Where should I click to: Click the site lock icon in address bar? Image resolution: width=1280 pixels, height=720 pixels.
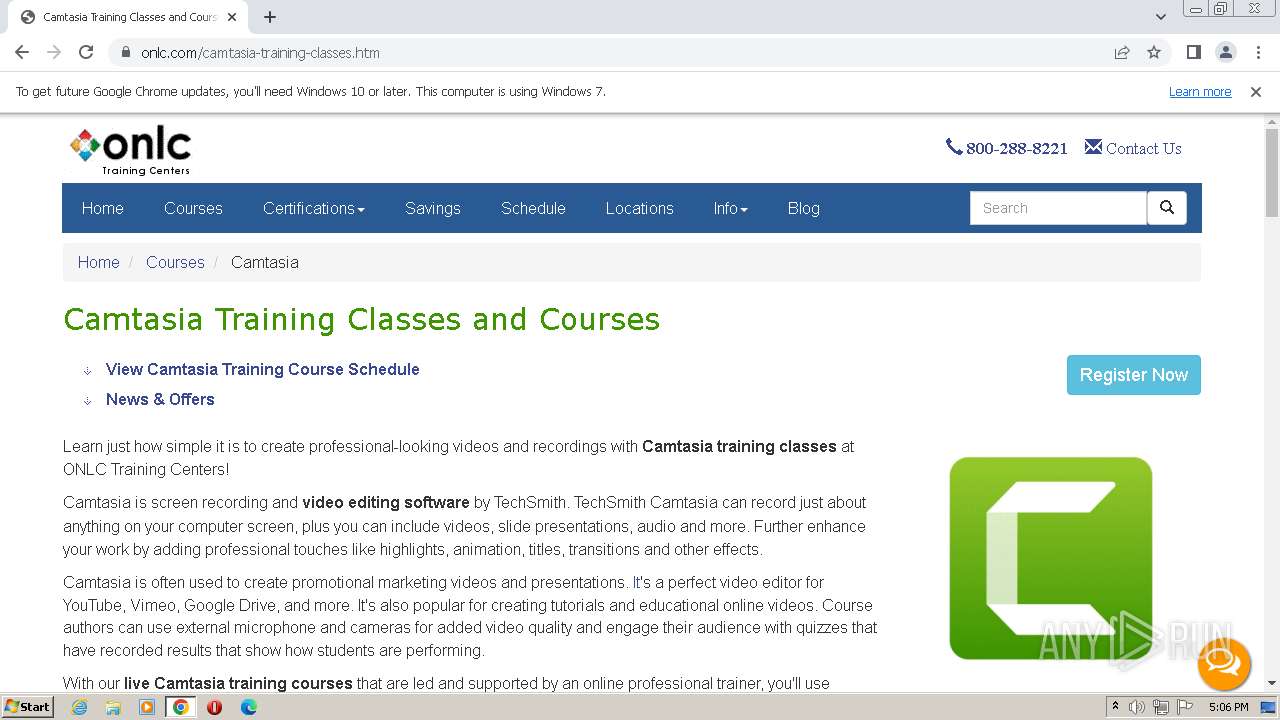coord(126,52)
